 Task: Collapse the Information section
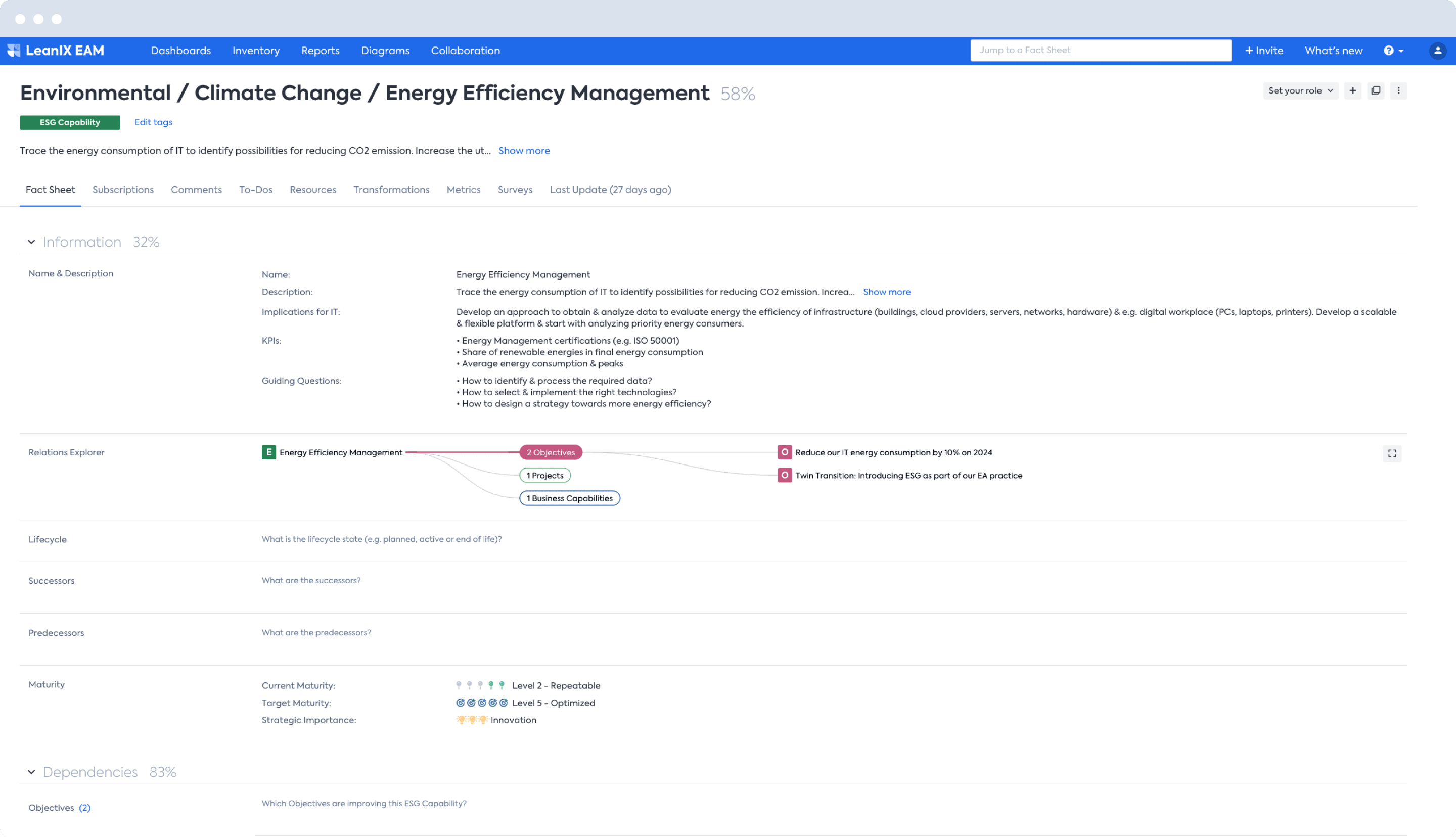(31, 242)
